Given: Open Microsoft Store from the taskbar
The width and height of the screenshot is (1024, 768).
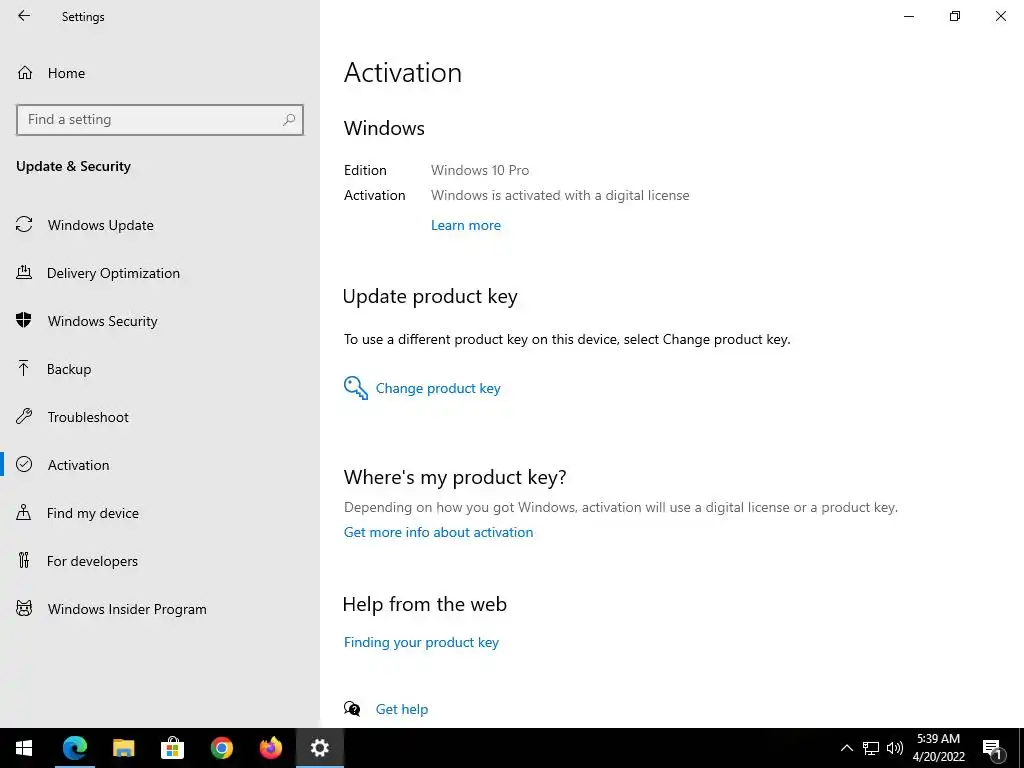Looking at the screenshot, I should pos(172,748).
